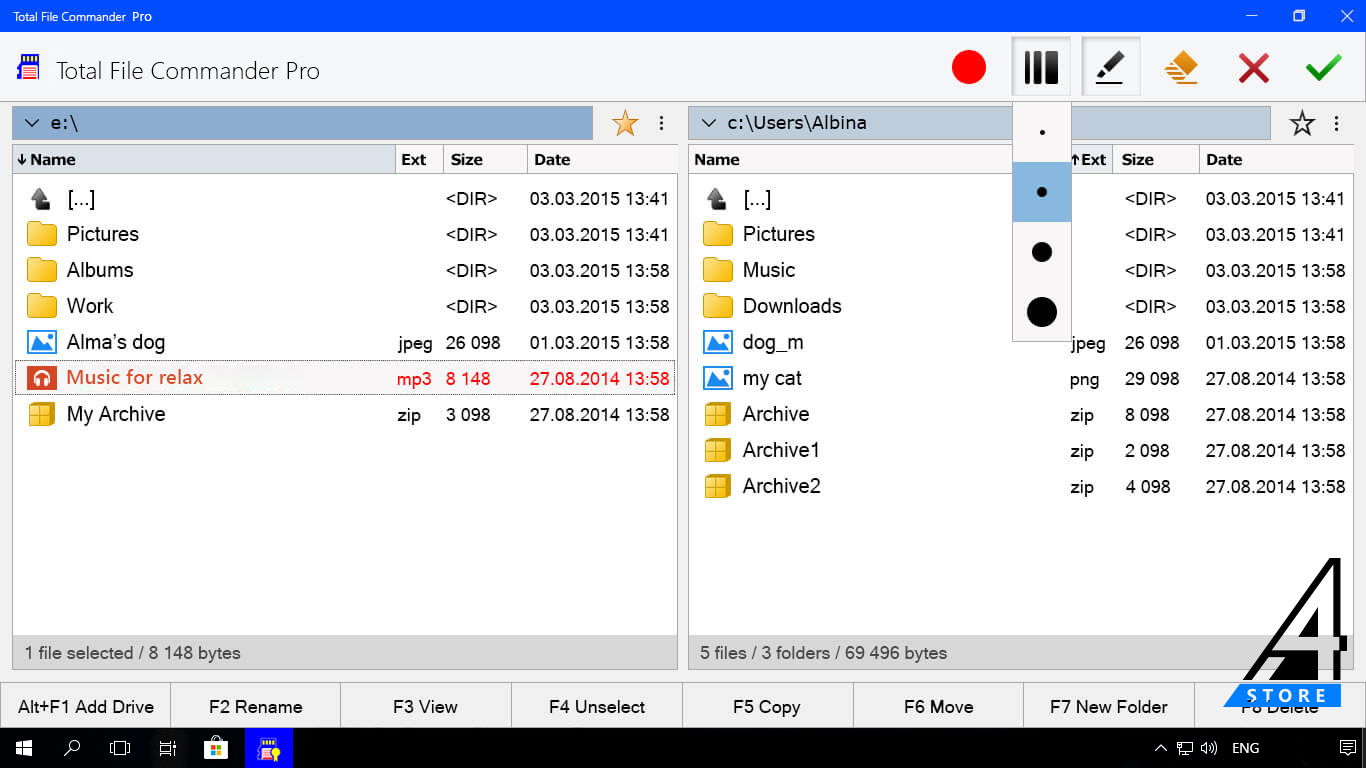1366x768 pixels.
Task: Open left panel three-dot menu
Action: (661, 123)
